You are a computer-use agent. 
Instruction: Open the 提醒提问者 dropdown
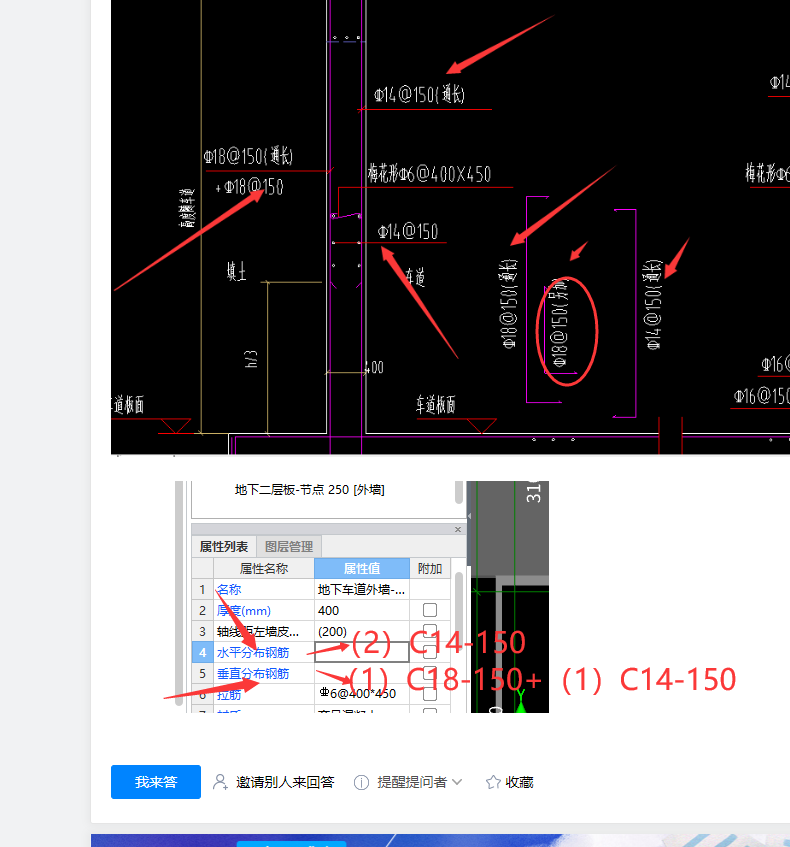[408, 782]
